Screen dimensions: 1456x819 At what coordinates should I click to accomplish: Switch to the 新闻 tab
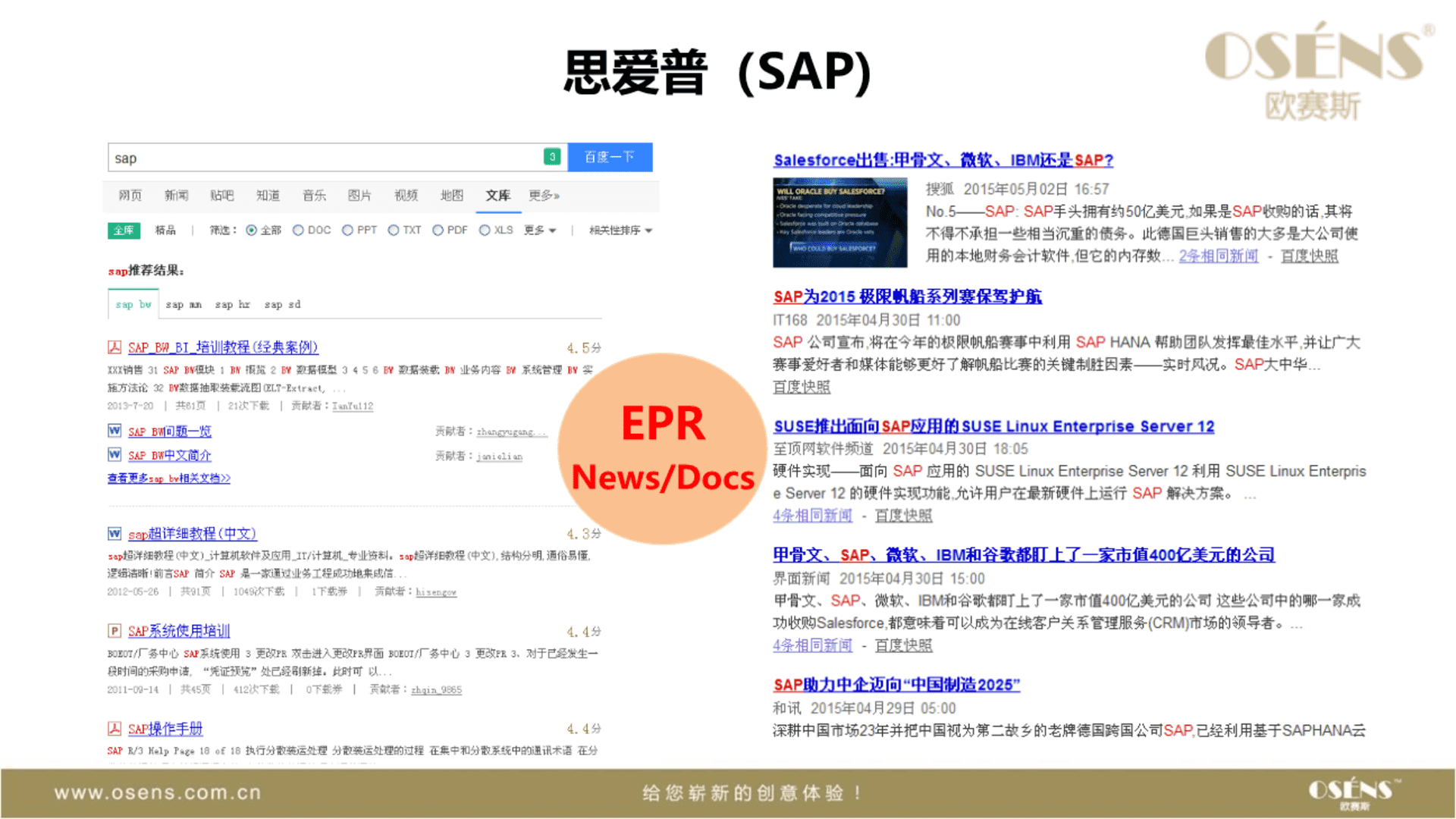click(x=176, y=196)
